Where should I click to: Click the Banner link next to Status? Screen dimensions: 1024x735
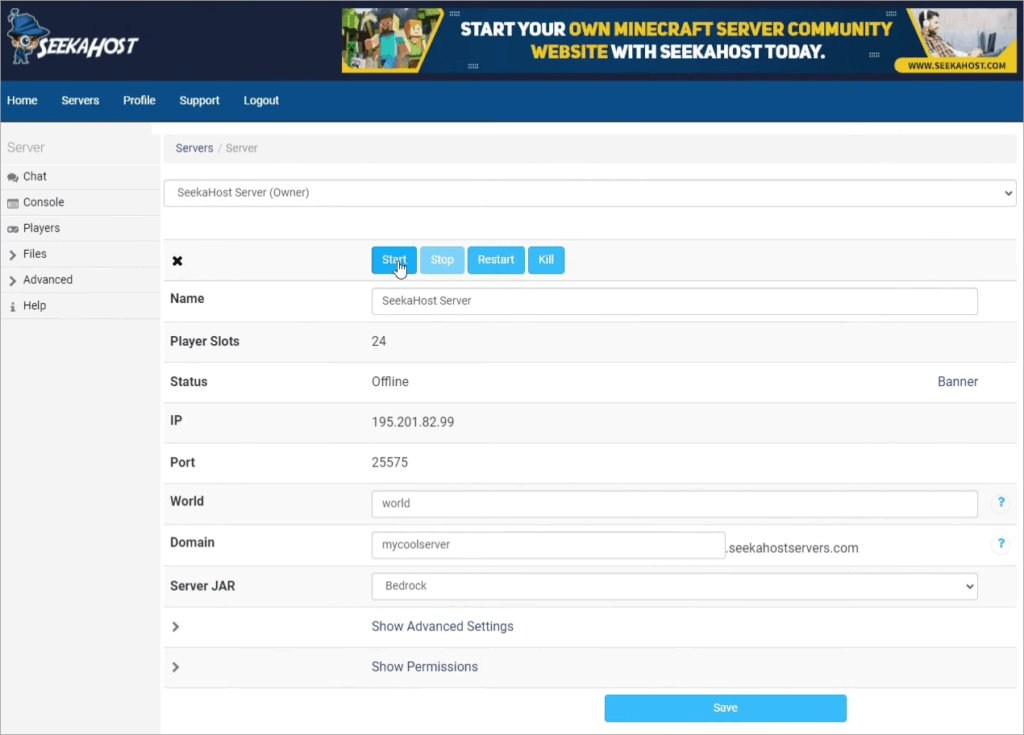pos(957,382)
